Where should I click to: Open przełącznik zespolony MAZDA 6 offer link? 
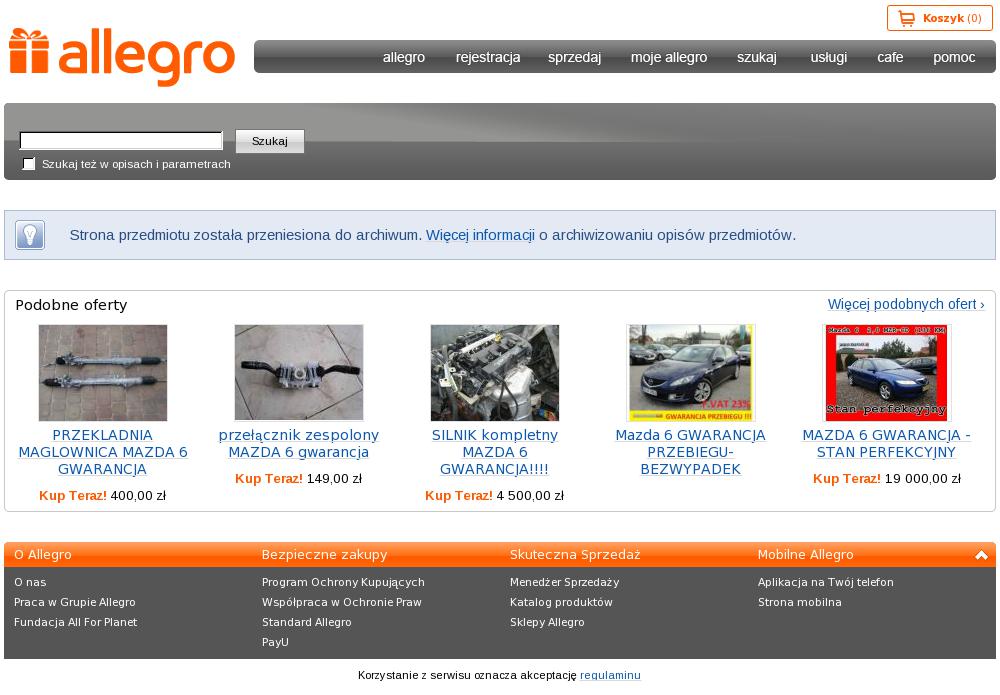pyautogui.click(x=298, y=444)
